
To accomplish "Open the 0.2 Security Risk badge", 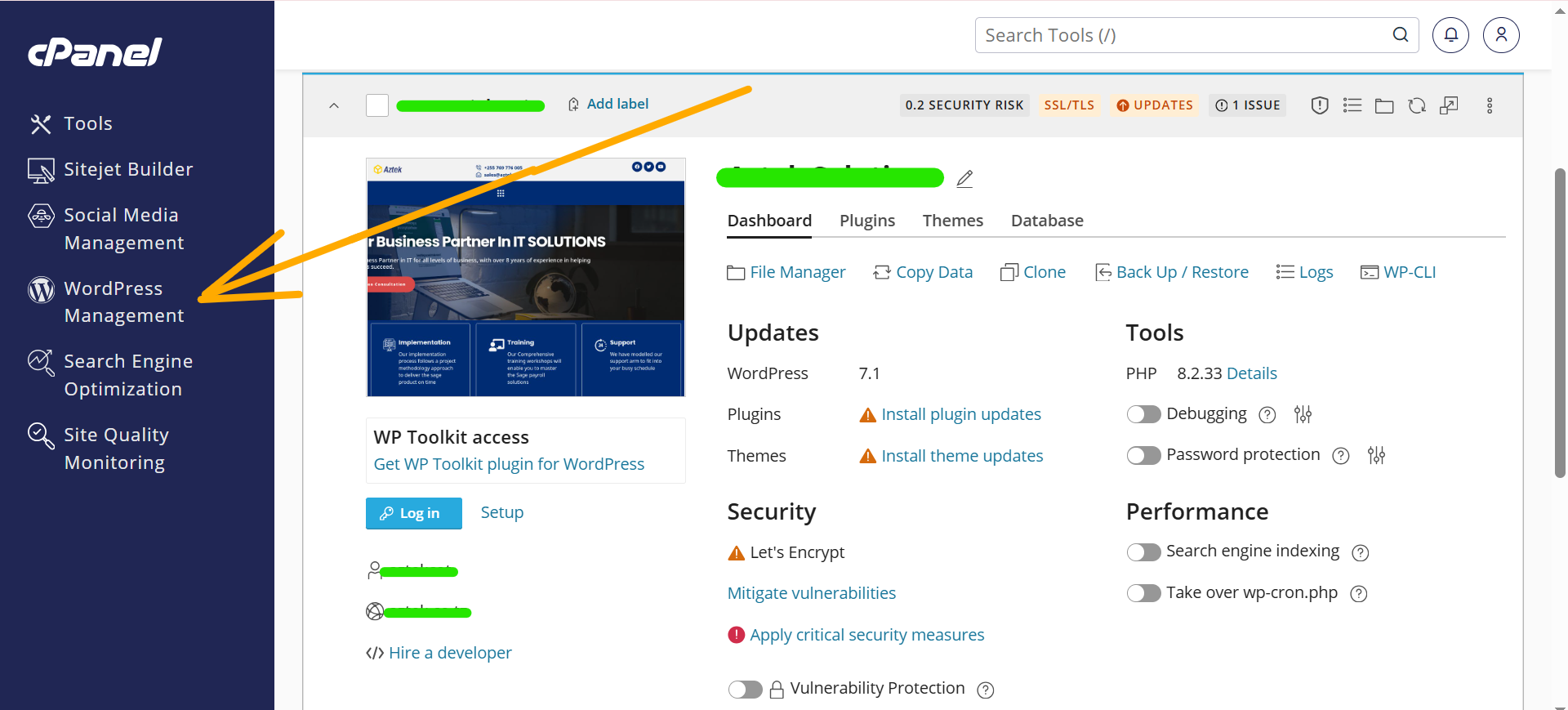I will (x=964, y=105).
